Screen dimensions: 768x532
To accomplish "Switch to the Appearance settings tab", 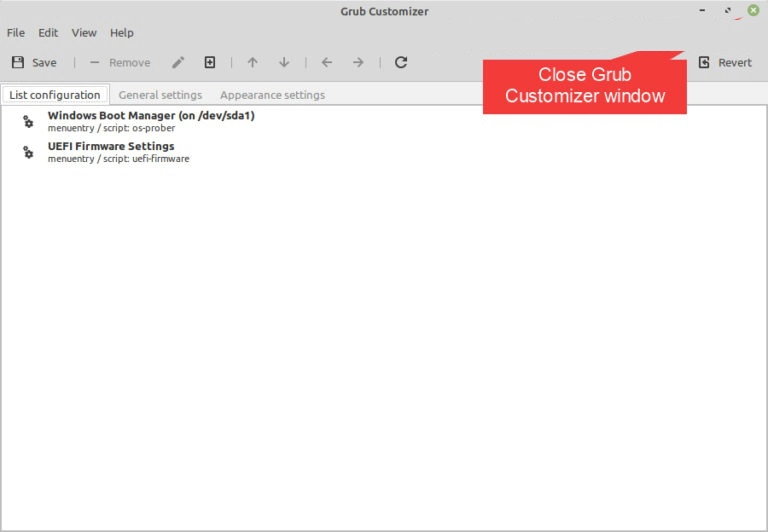I will pos(272,95).
